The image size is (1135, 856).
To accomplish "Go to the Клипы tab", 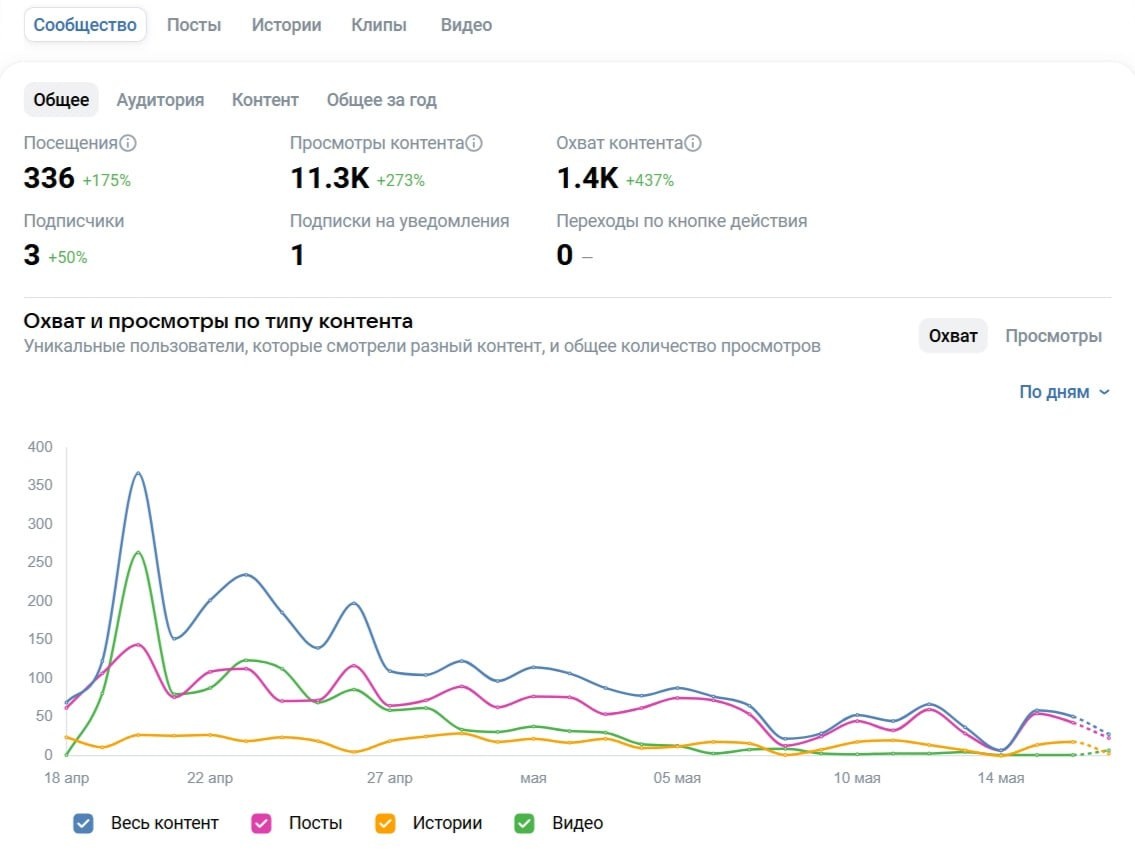I will [x=379, y=25].
